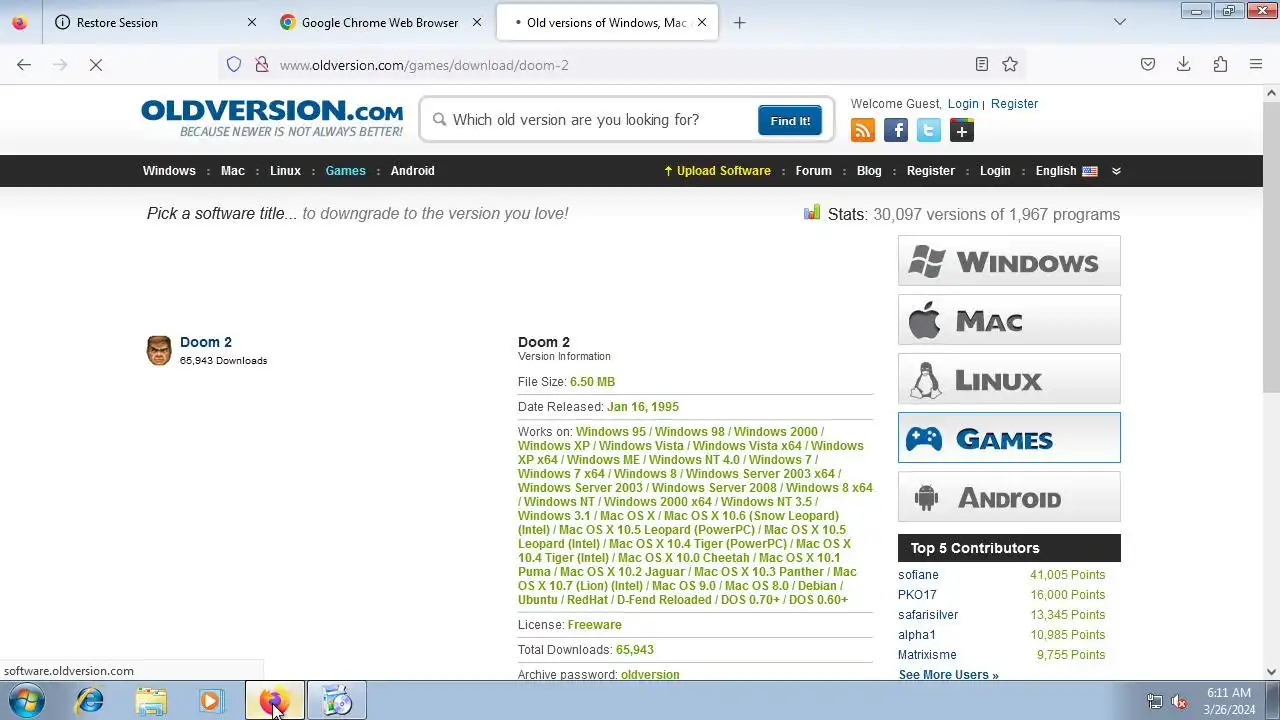Click the disc installer icon in taskbar
This screenshot has height=720, width=1280.
coord(337,701)
